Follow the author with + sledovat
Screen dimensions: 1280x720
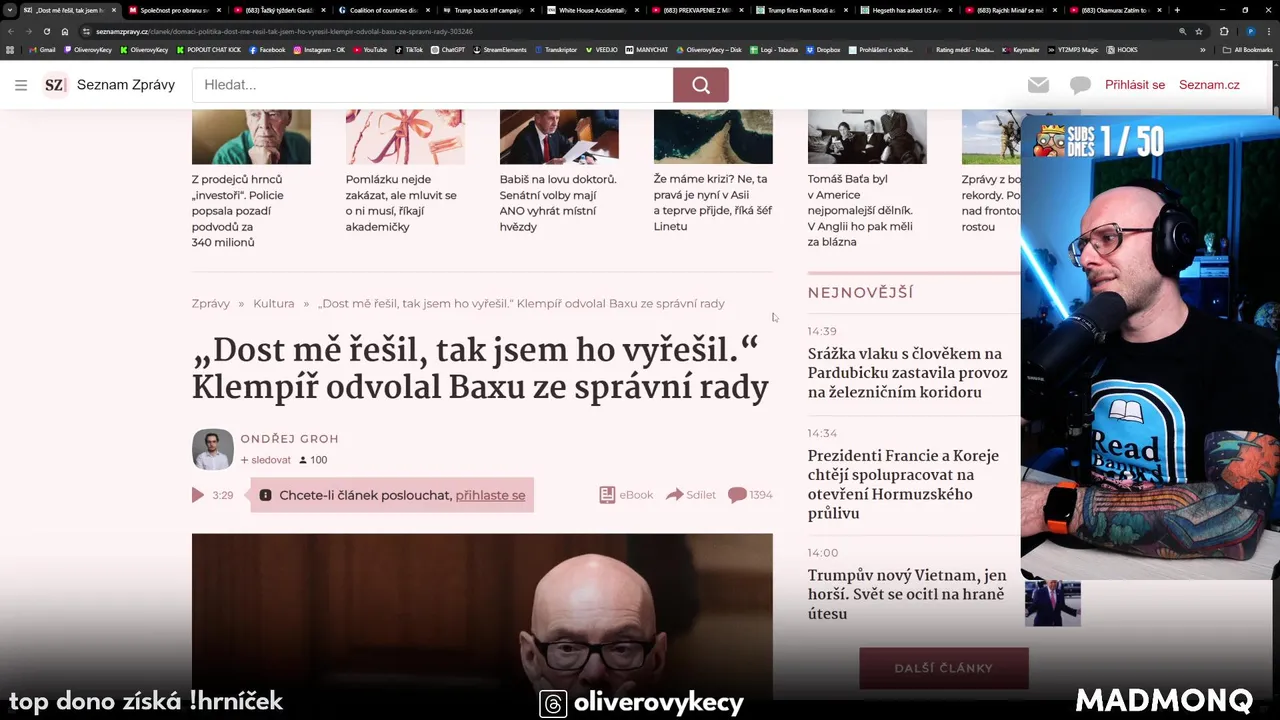click(266, 460)
